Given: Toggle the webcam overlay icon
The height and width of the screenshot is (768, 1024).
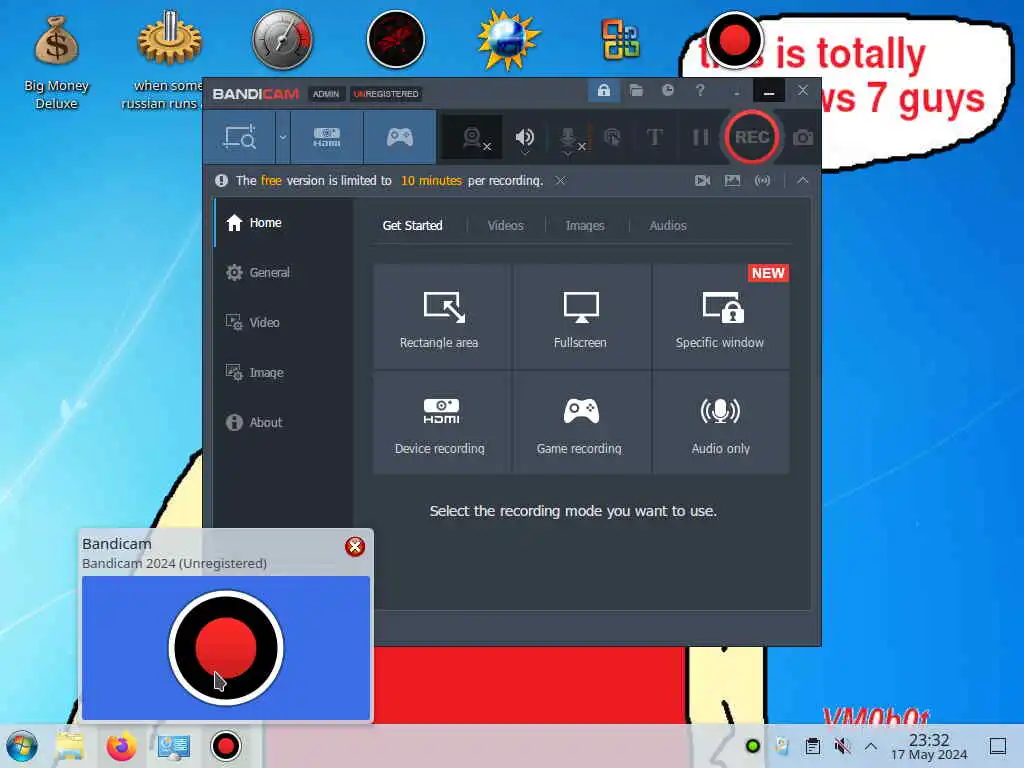Looking at the screenshot, I should (474, 138).
